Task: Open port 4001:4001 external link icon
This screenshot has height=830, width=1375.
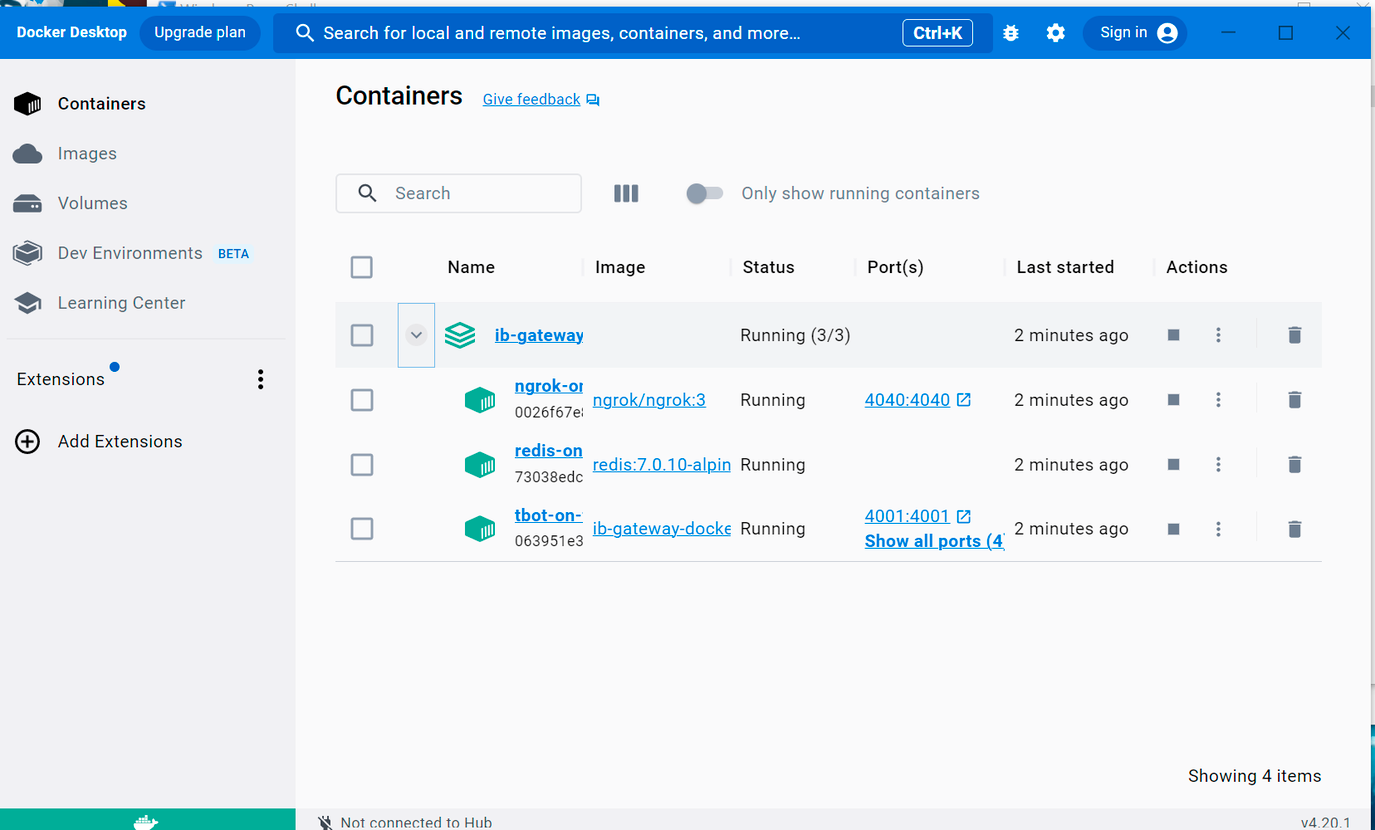Action: click(x=964, y=516)
